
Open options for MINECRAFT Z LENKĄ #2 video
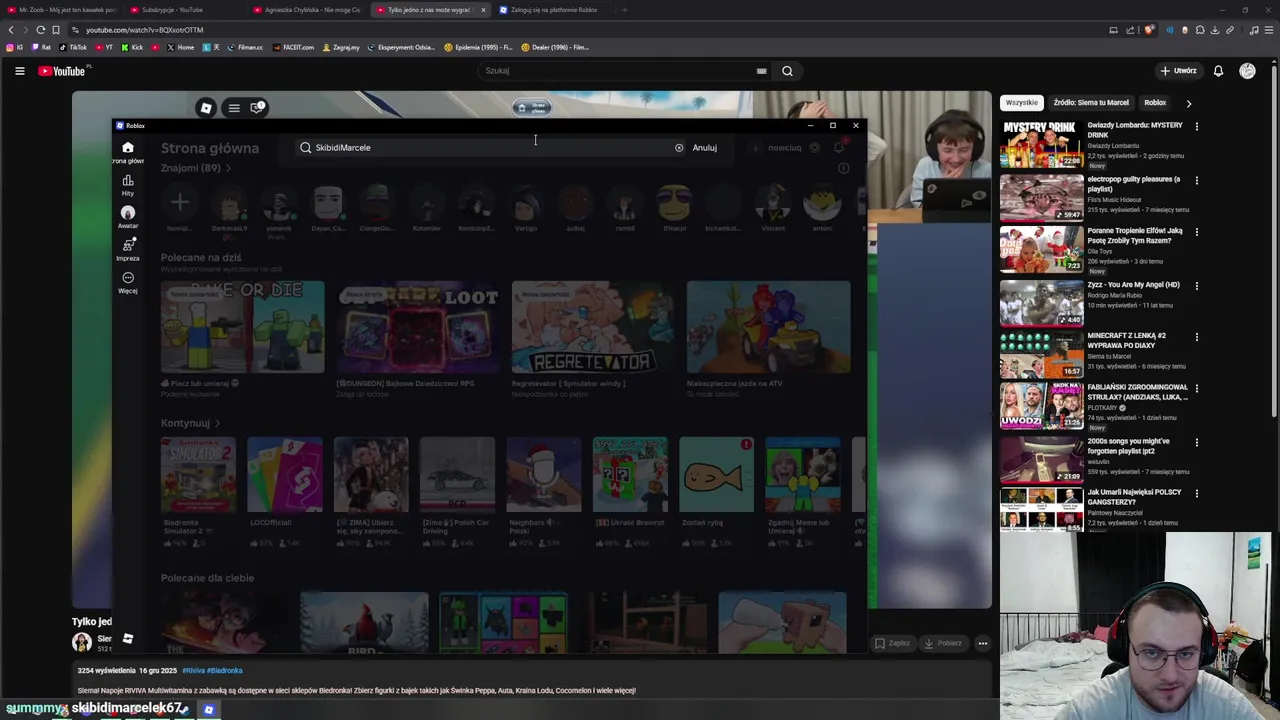tap(1196, 337)
